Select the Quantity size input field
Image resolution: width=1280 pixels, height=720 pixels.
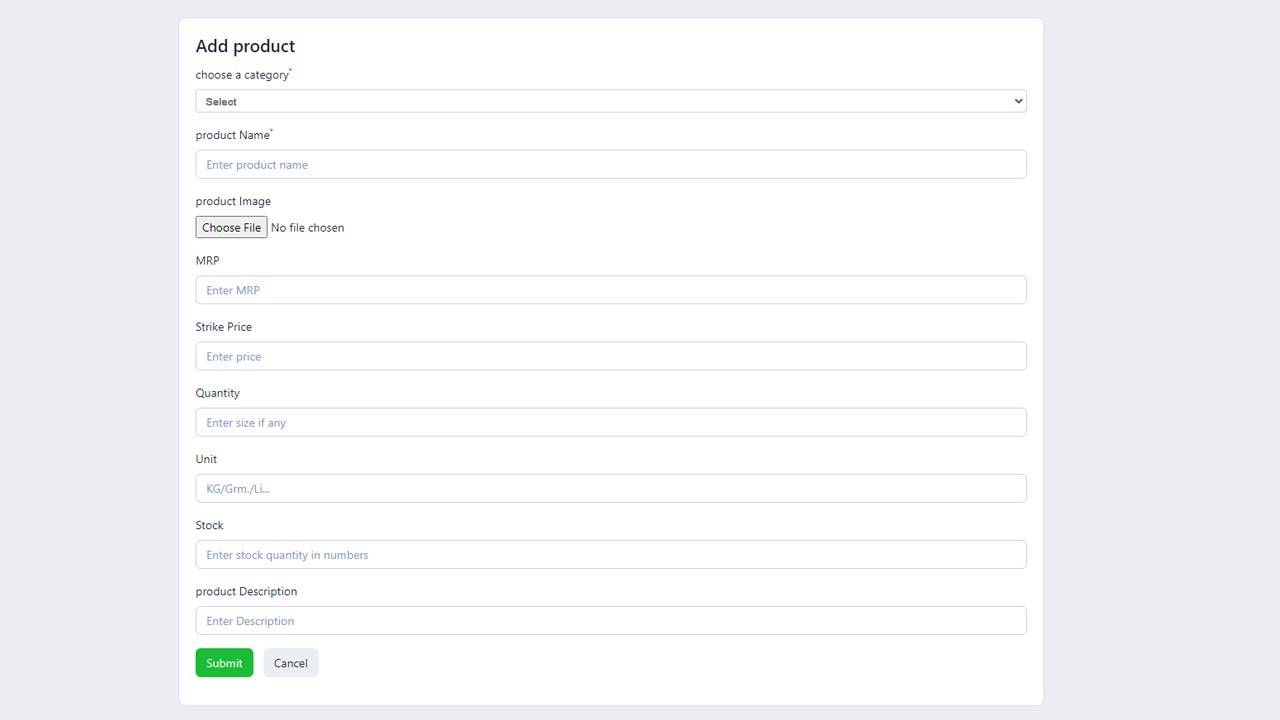(x=610, y=422)
